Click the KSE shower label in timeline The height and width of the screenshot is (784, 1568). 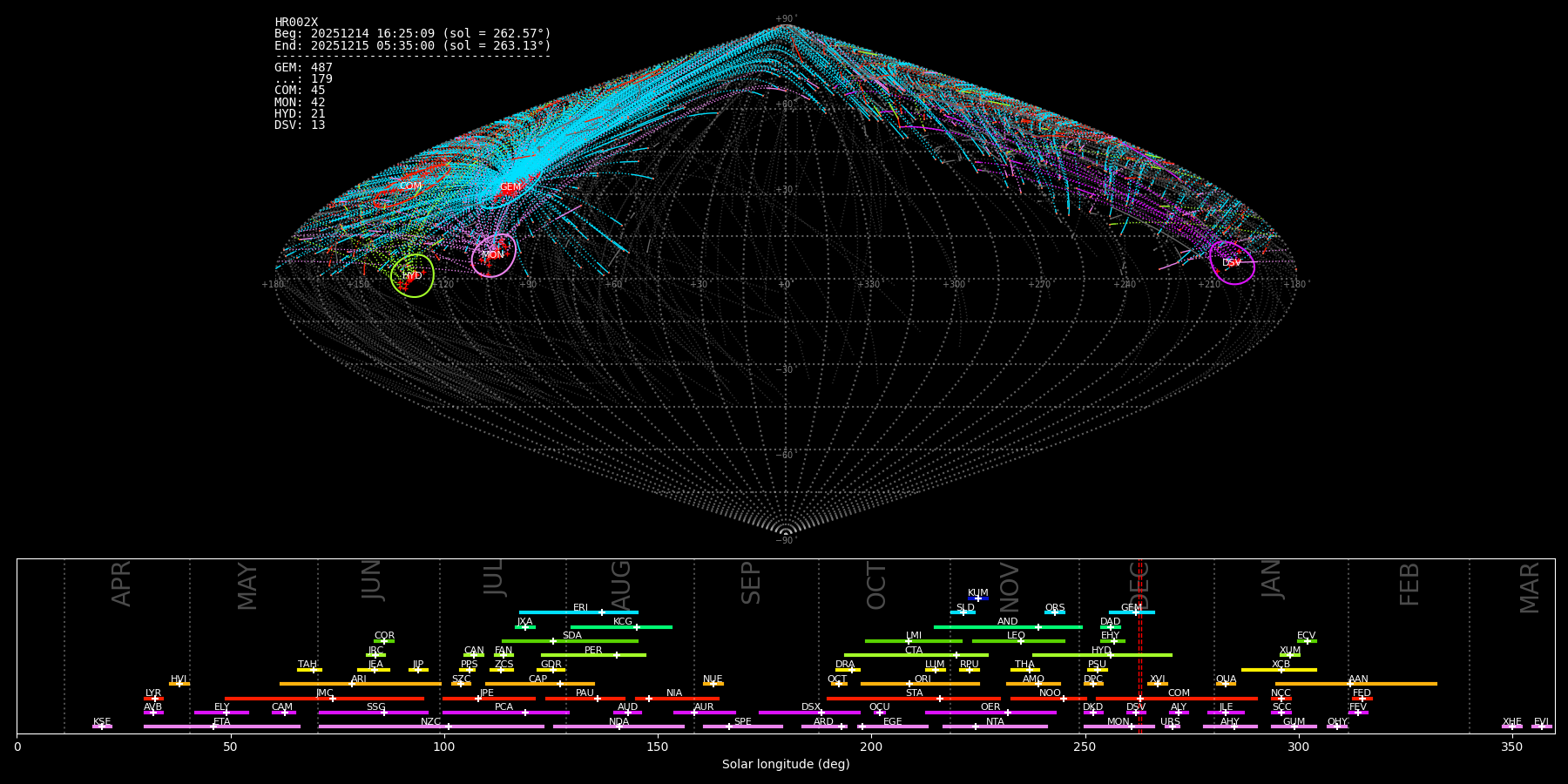point(102,721)
